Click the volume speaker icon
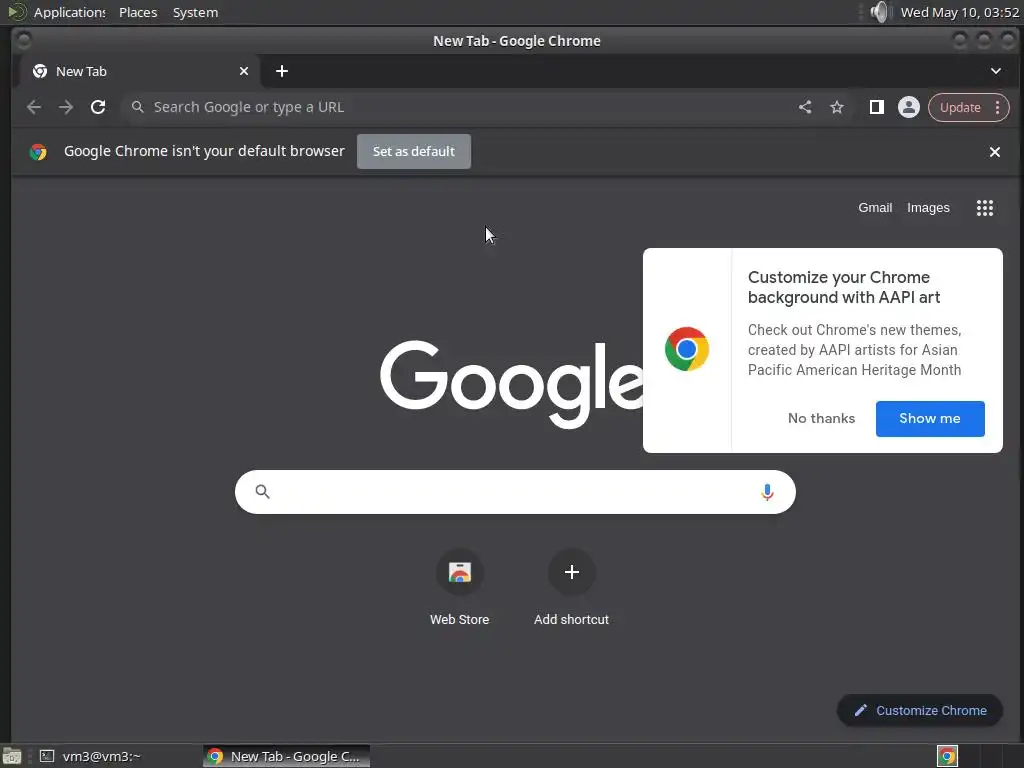The height and width of the screenshot is (768, 1024). click(880, 12)
